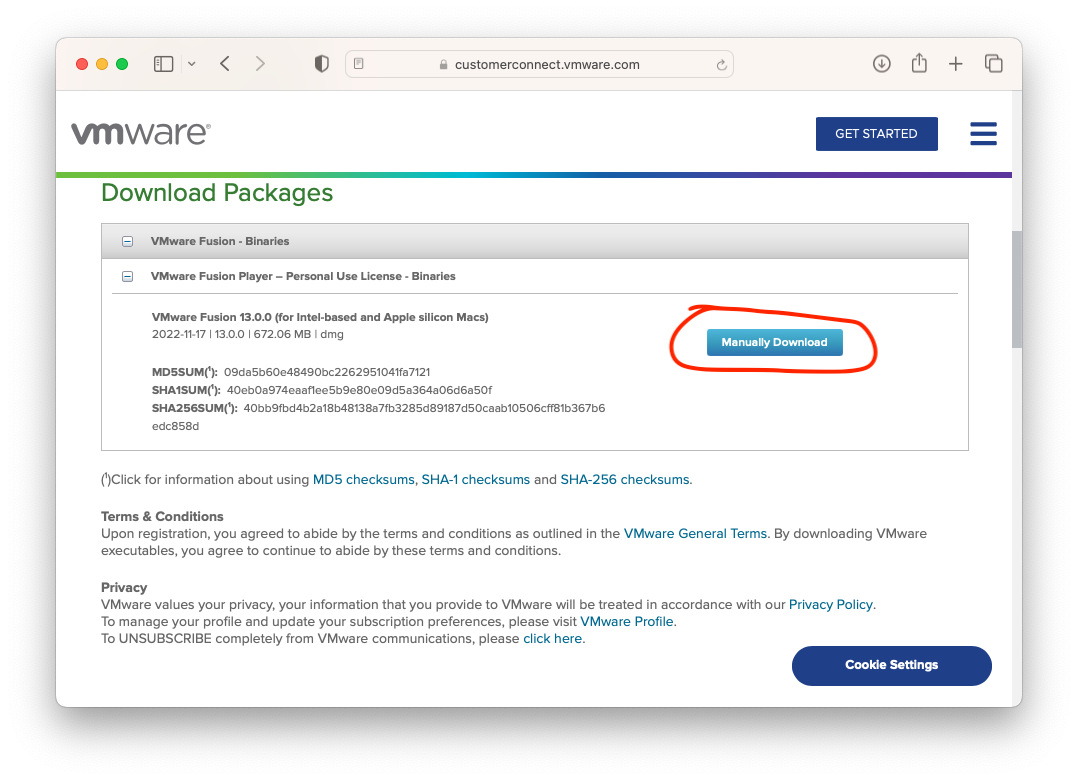Reload the page with the refresh icon
This screenshot has height=781, width=1078.
tap(721, 63)
